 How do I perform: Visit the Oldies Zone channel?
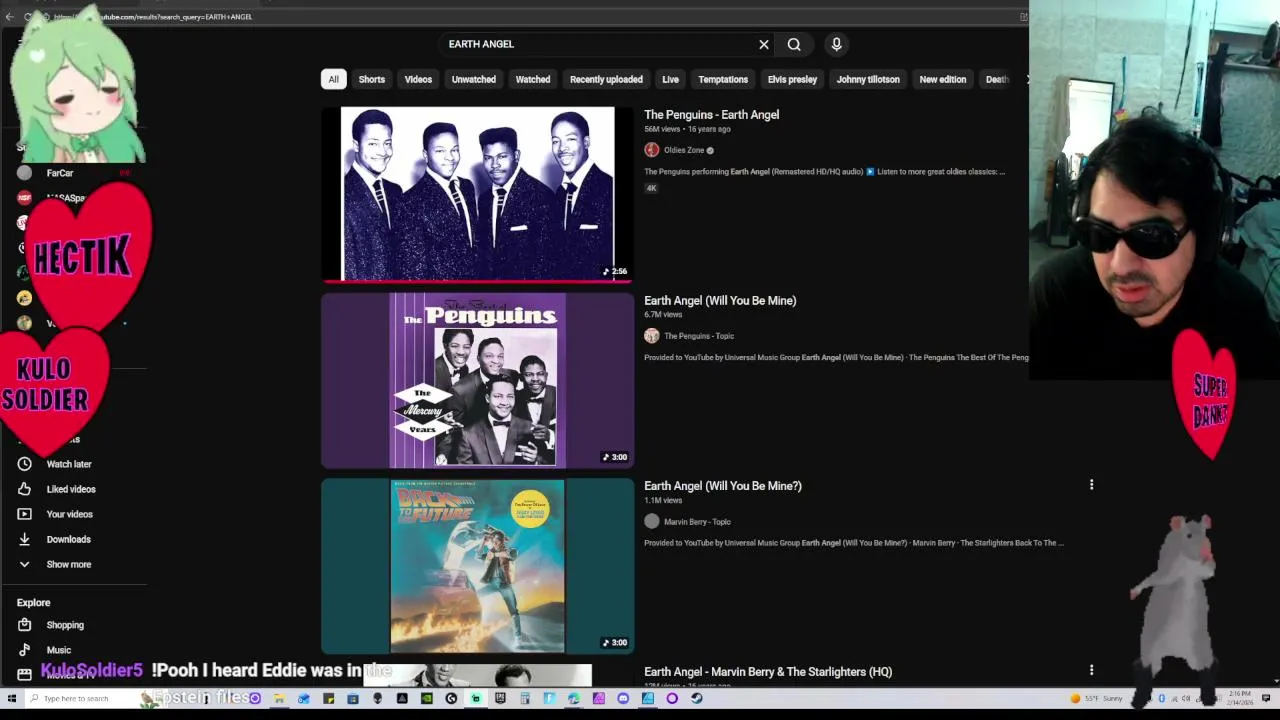684,150
